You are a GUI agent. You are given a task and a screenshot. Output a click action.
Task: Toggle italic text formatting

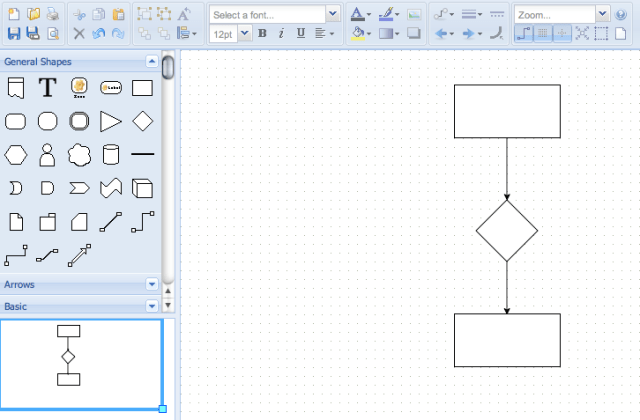coord(281,33)
